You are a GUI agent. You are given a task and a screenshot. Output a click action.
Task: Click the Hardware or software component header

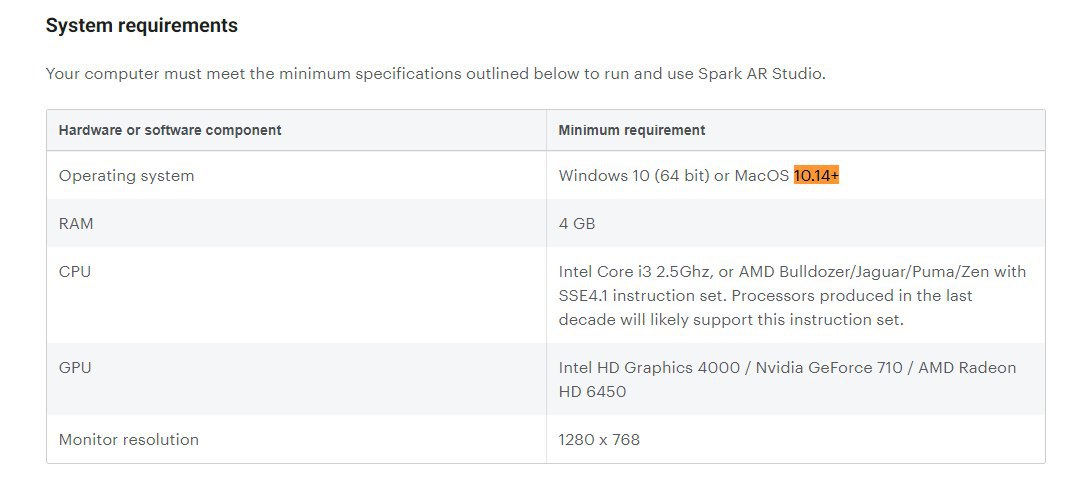tap(170, 130)
